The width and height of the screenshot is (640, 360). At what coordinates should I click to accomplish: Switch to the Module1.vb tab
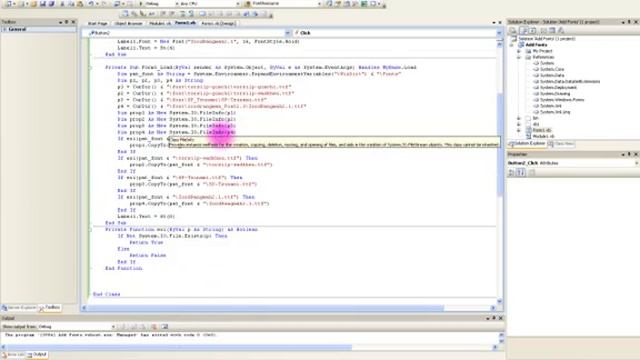(160, 23)
